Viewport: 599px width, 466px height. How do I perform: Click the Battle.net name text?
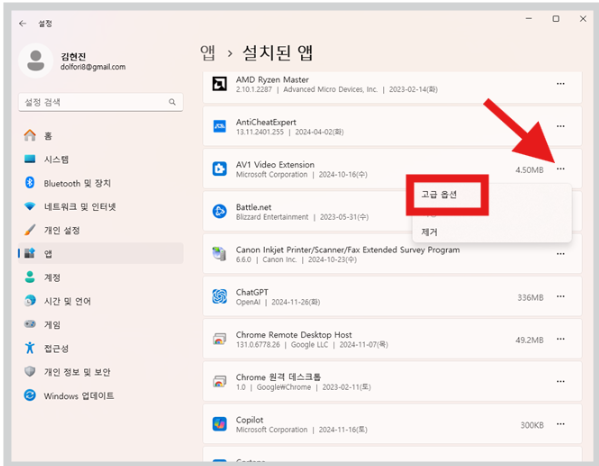[254, 207]
